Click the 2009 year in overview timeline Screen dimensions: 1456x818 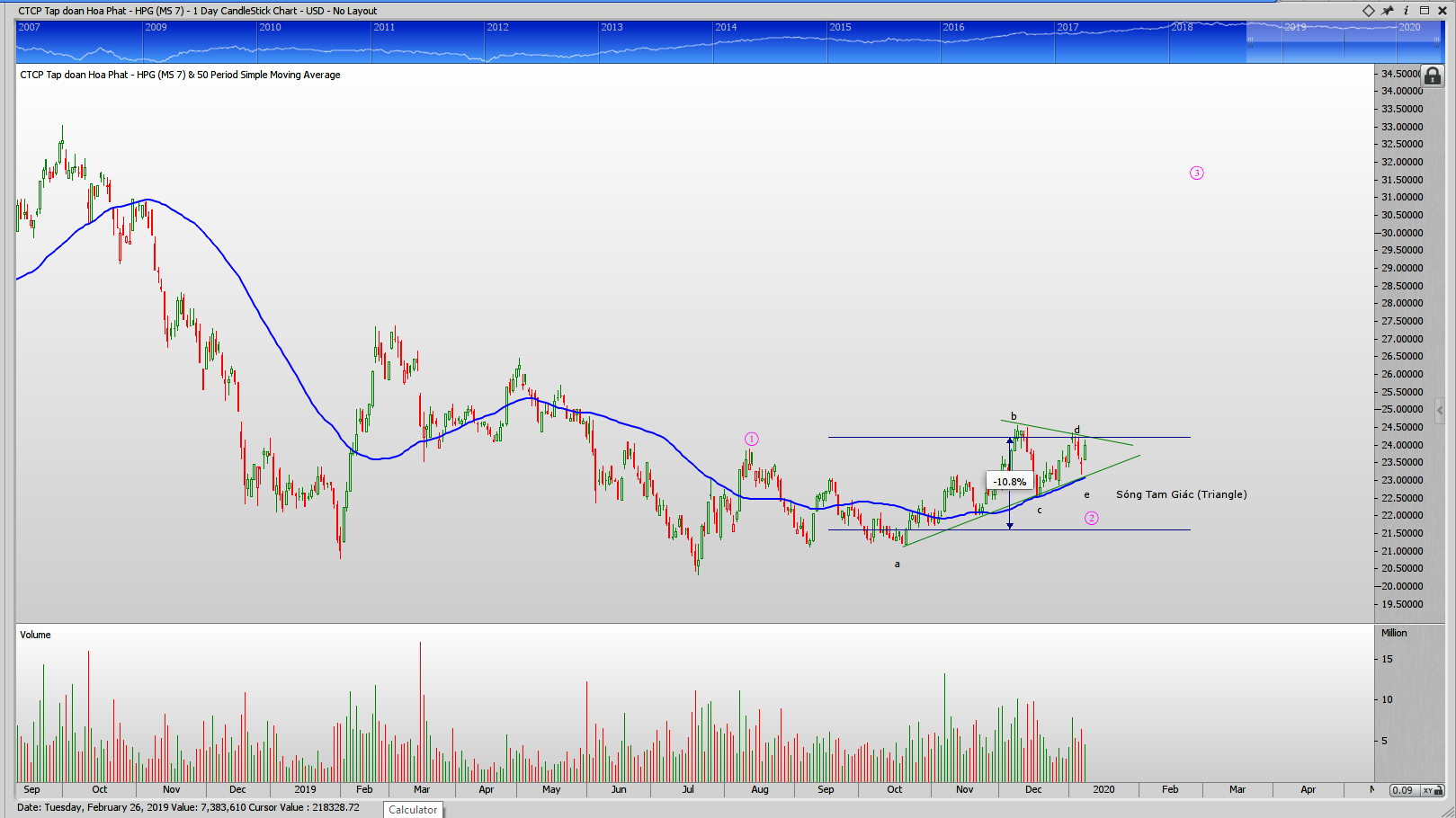point(156,27)
